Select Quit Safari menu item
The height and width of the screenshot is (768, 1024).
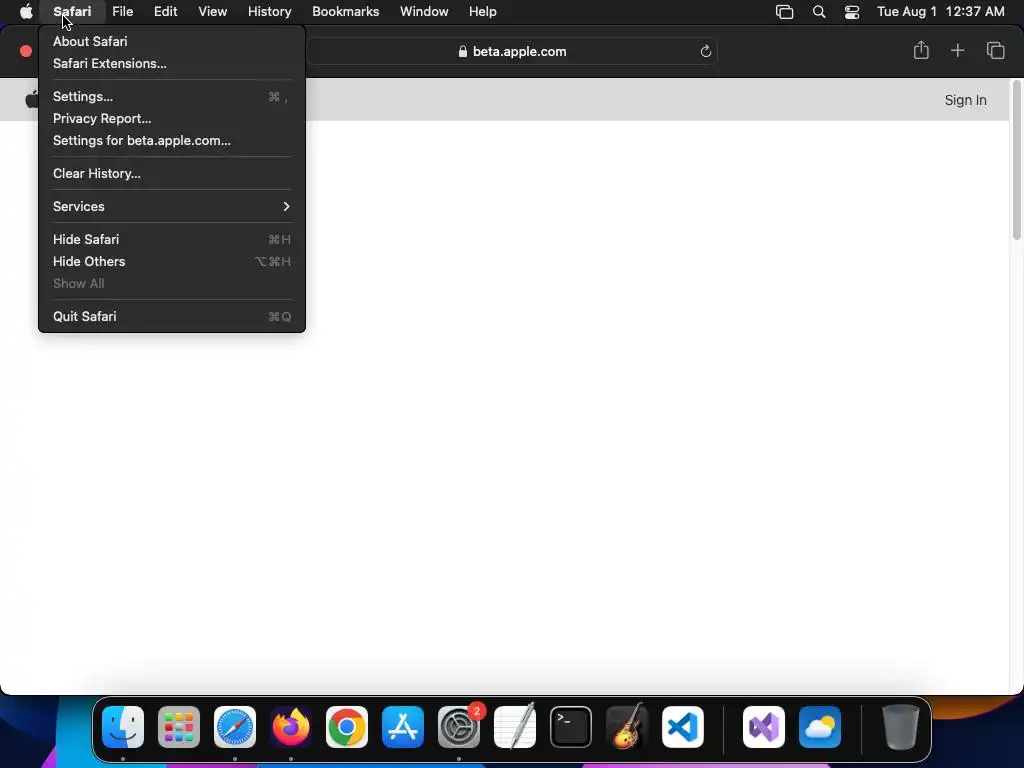pyautogui.click(x=172, y=317)
